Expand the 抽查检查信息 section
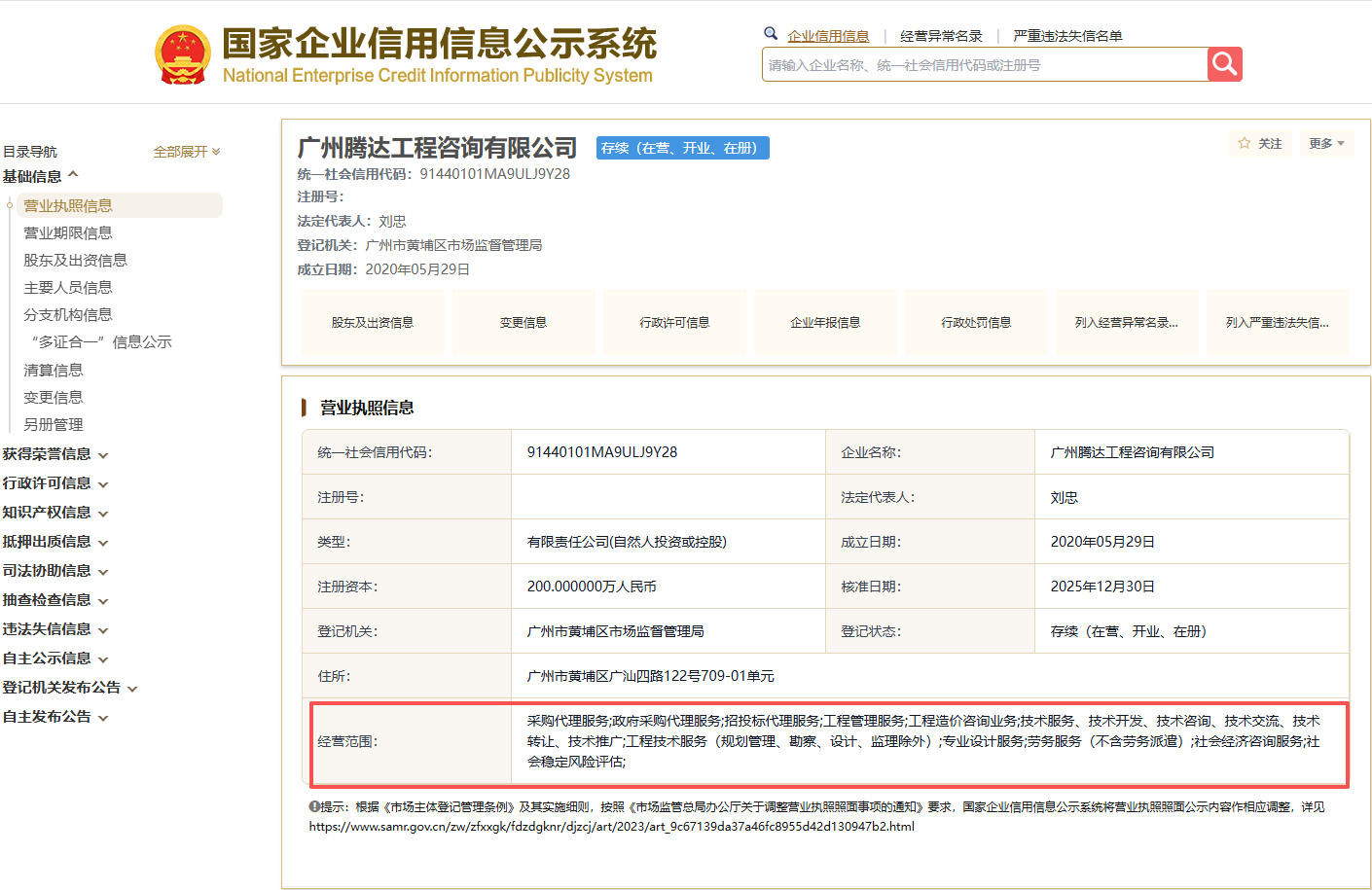The width and height of the screenshot is (1372, 890). [x=55, y=600]
